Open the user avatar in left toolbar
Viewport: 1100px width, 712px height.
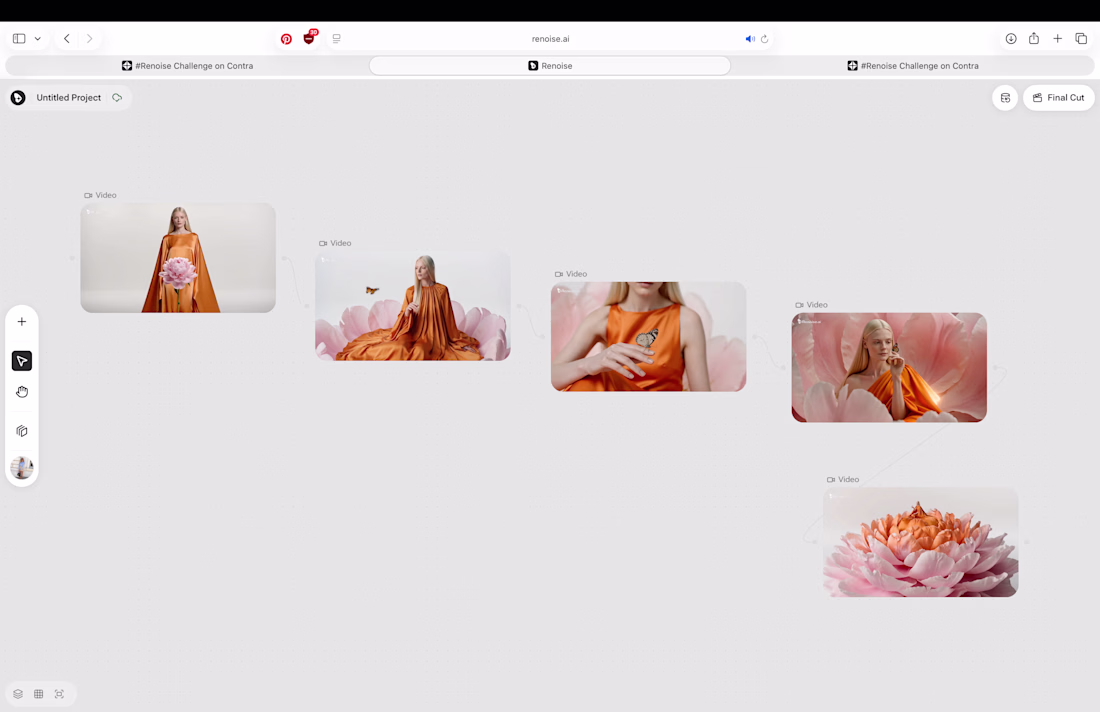point(22,467)
